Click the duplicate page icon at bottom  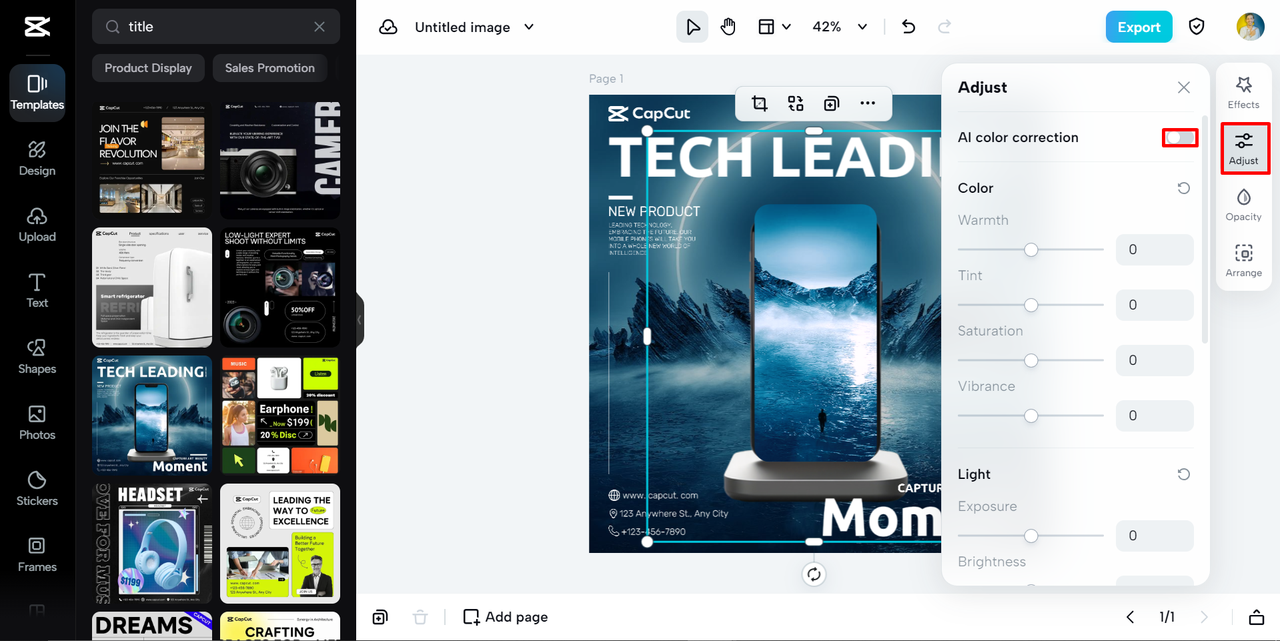(380, 617)
